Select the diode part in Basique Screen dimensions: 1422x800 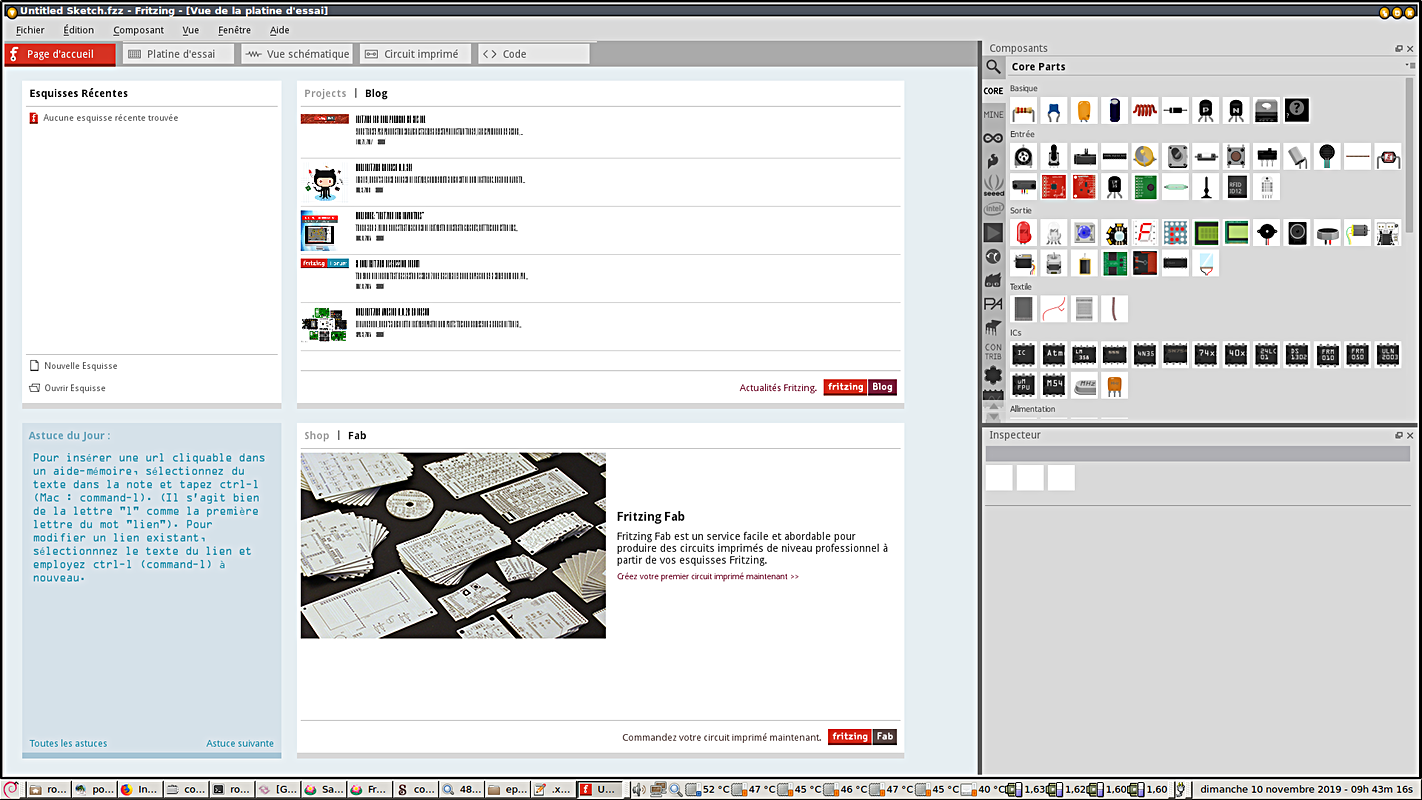pos(1175,110)
